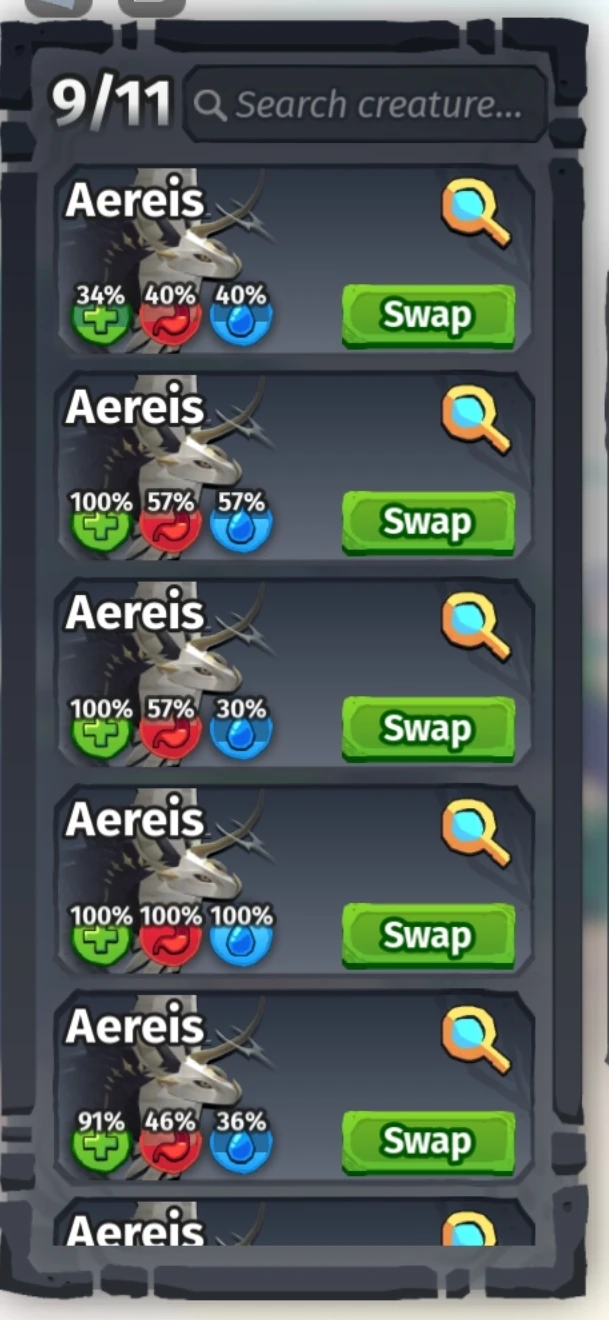Click the 100% water icon on fourth Aereis
This screenshot has height=1320, width=609.
tap(241, 940)
